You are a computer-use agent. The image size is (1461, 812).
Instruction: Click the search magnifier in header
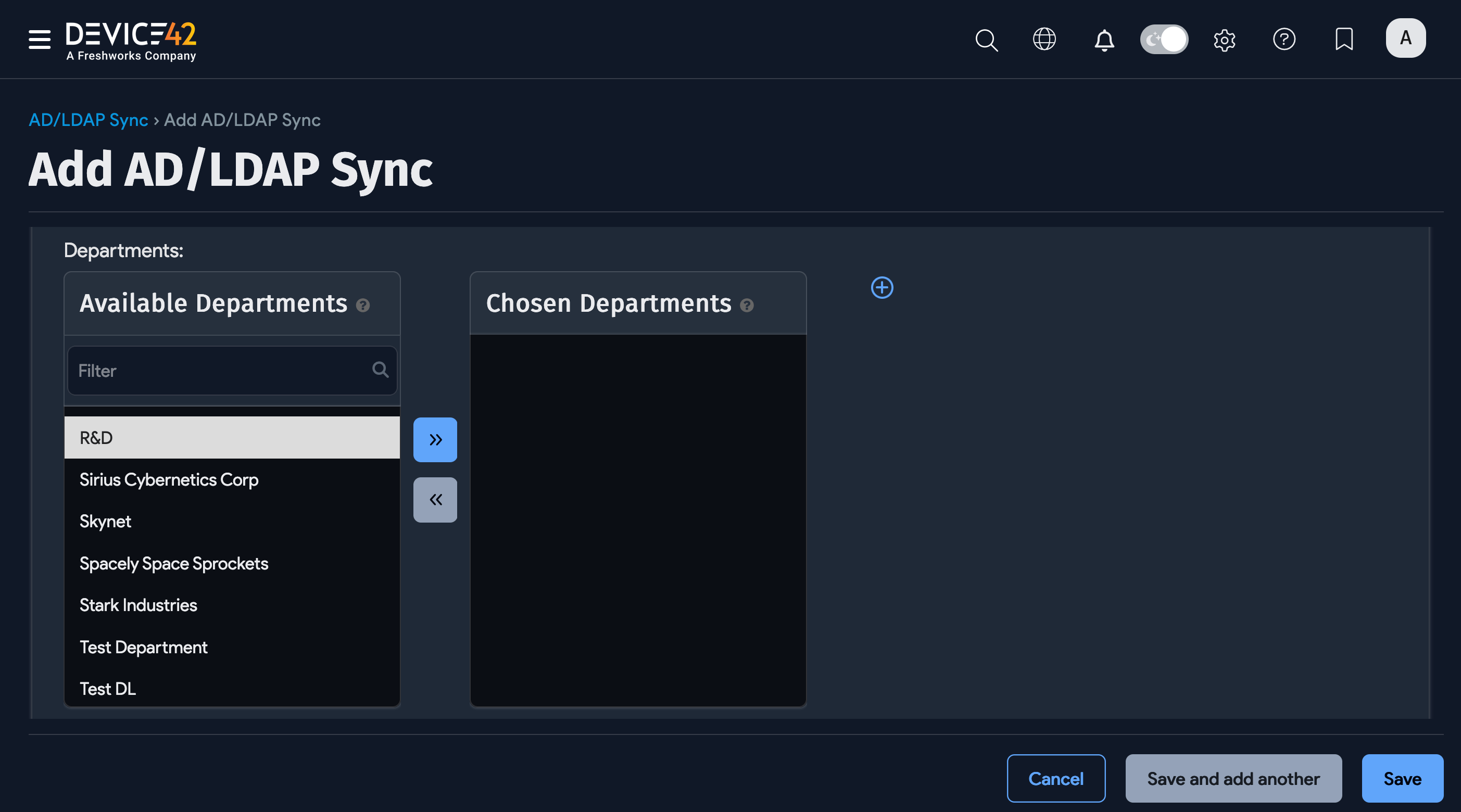tap(986, 40)
